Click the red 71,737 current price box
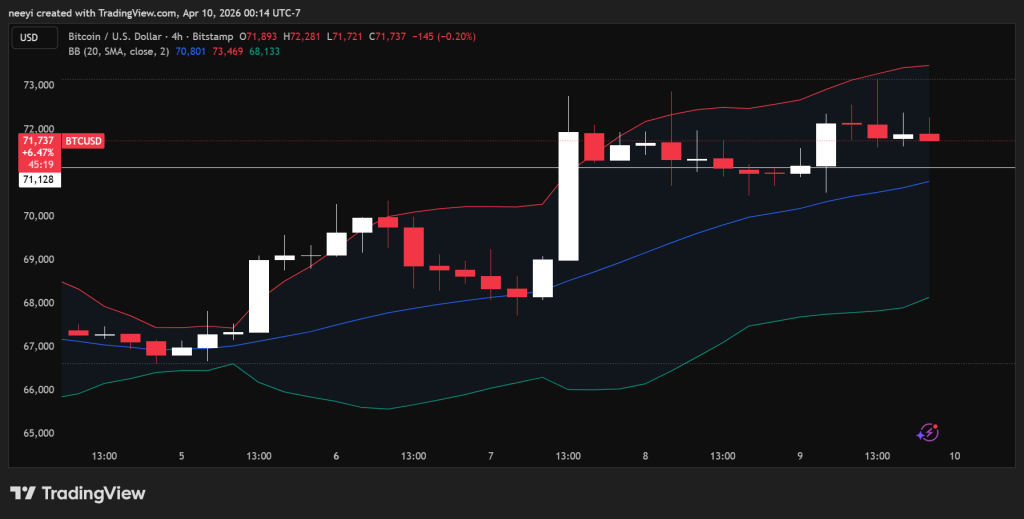The width and height of the screenshot is (1024, 519). point(37,151)
